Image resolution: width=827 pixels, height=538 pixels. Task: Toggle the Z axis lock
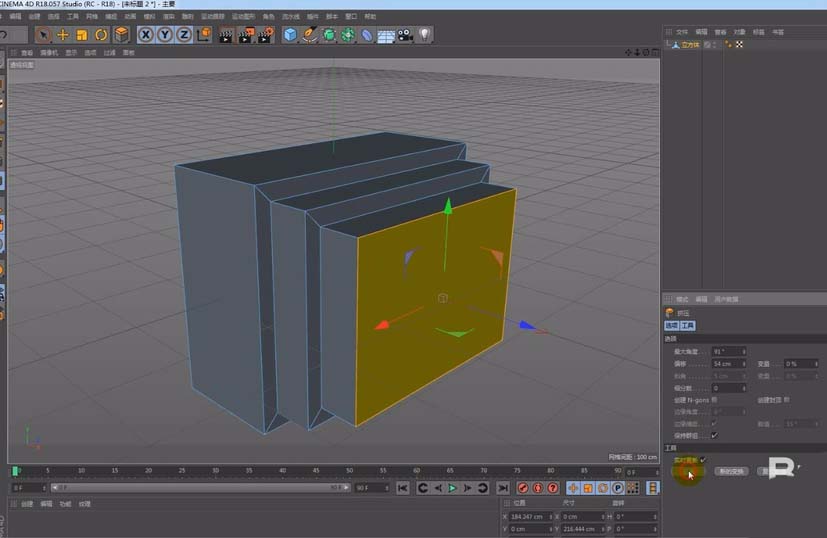pyautogui.click(x=183, y=35)
